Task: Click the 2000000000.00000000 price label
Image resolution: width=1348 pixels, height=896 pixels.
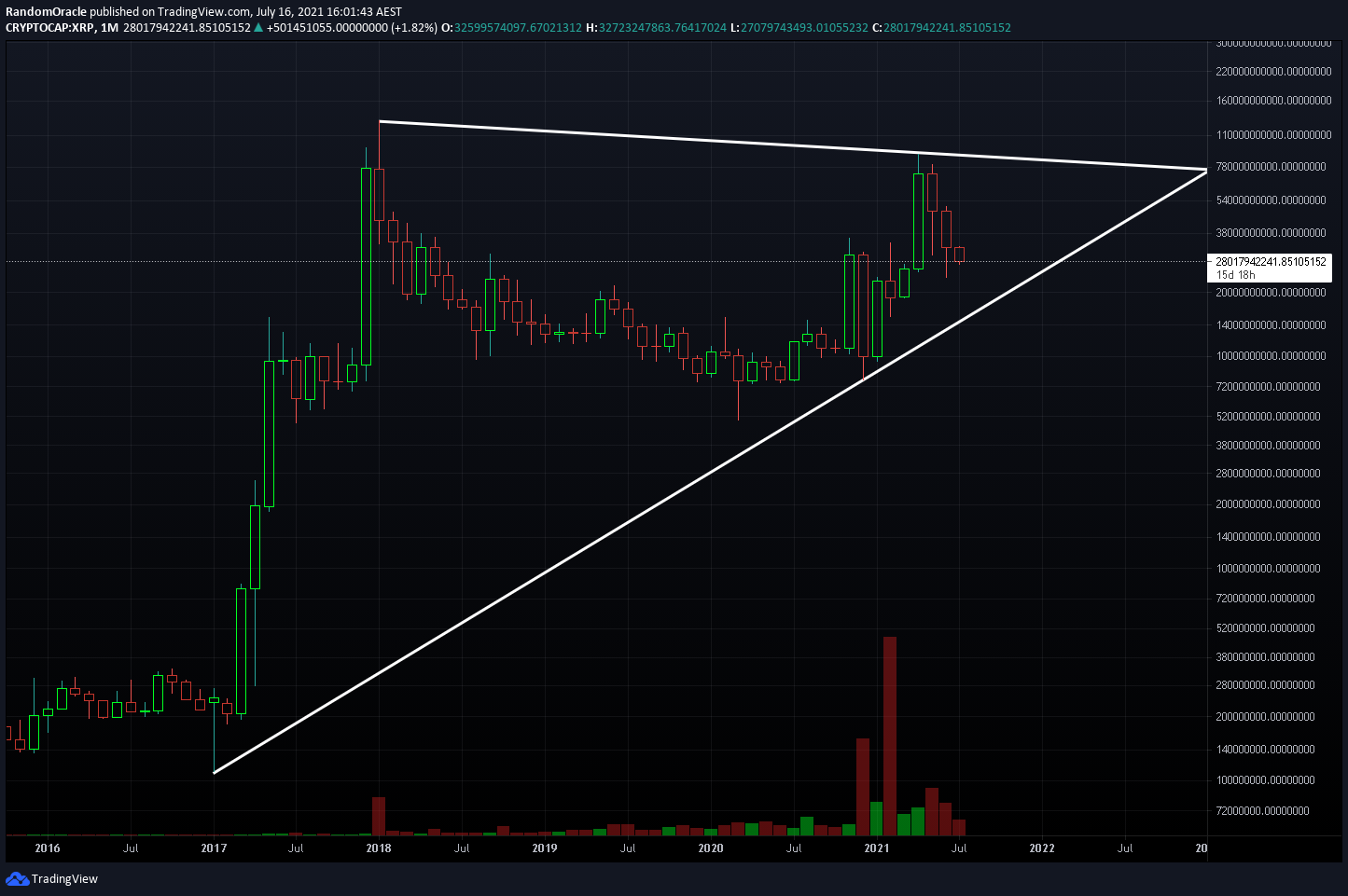Action: click(x=1268, y=503)
